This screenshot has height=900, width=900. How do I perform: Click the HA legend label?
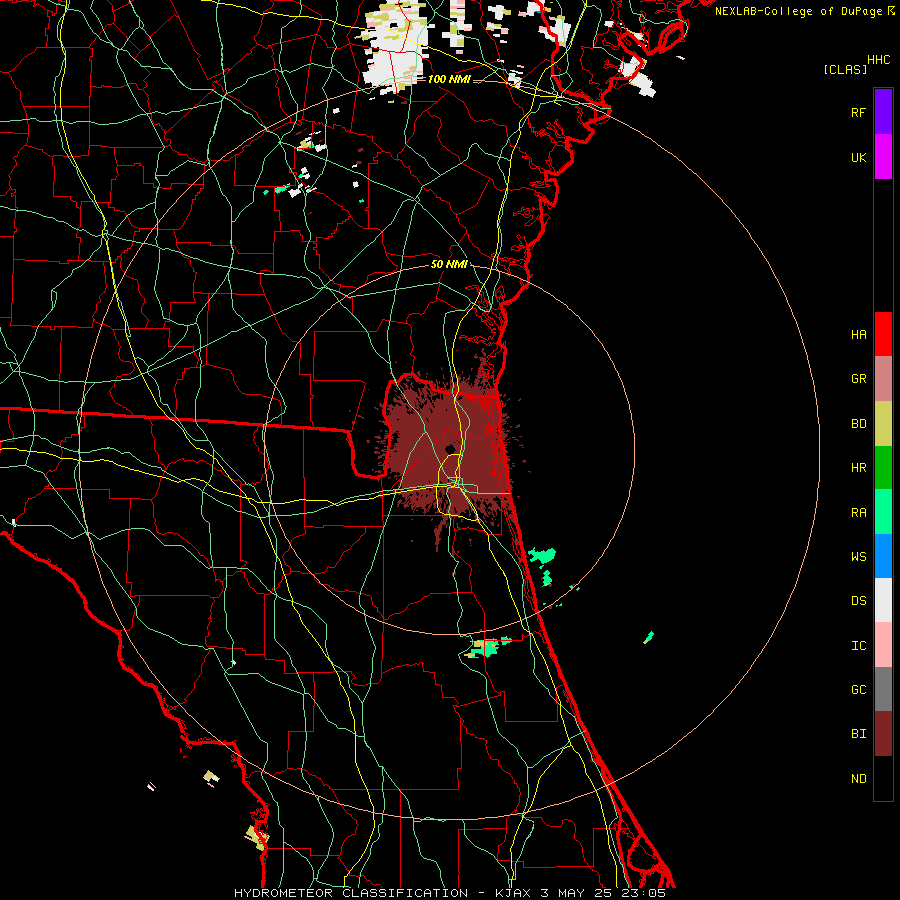point(858,335)
